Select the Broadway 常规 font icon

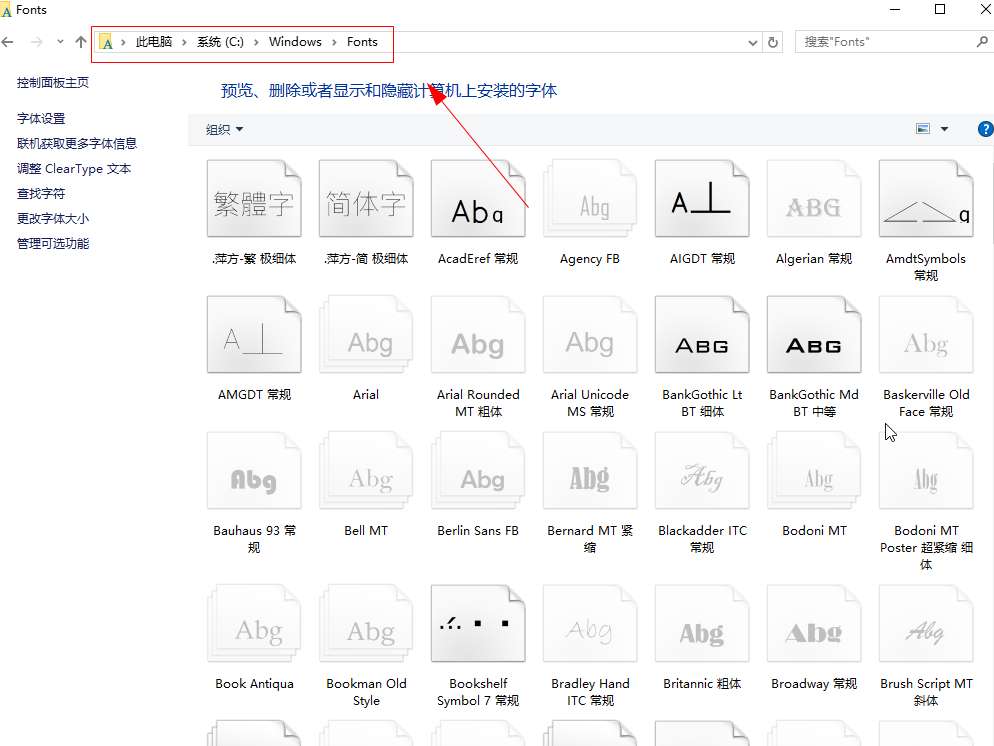pyautogui.click(x=814, y=624)
